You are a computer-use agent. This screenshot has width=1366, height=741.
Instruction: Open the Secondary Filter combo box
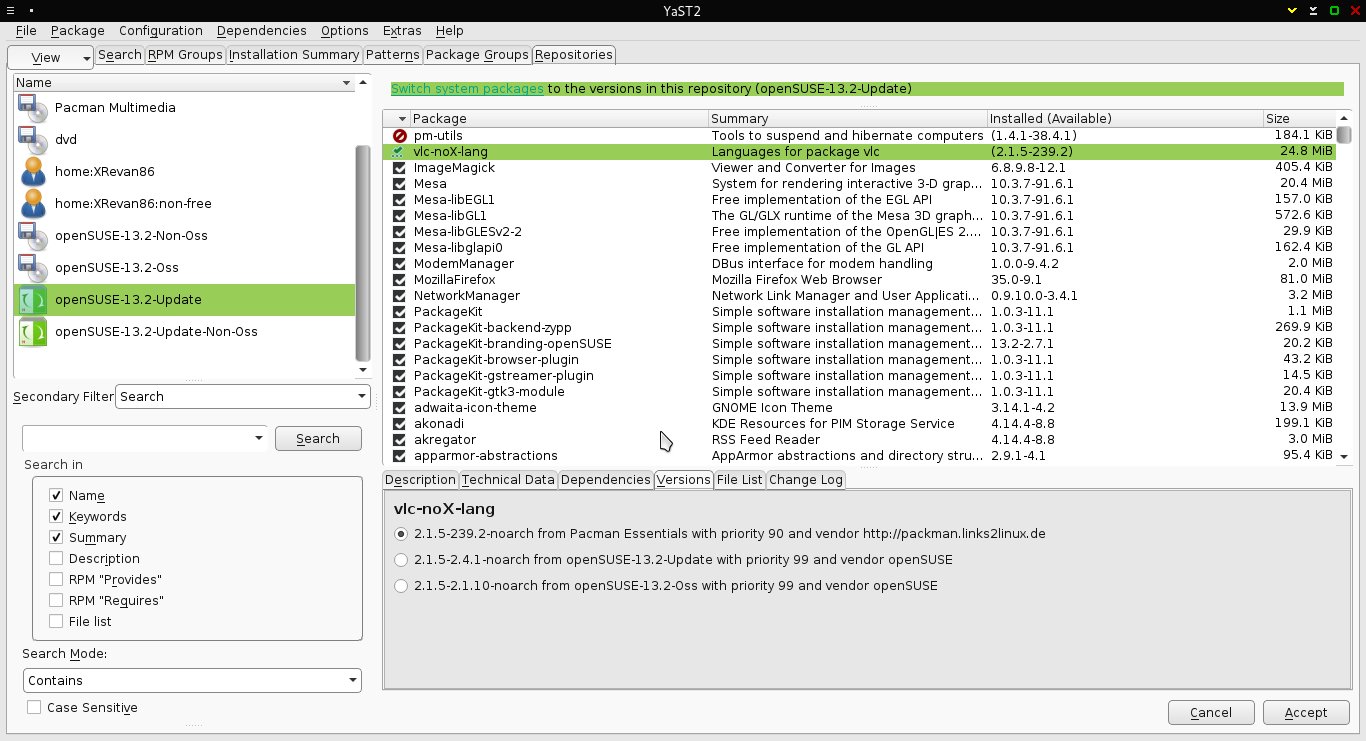coord(244,397)
